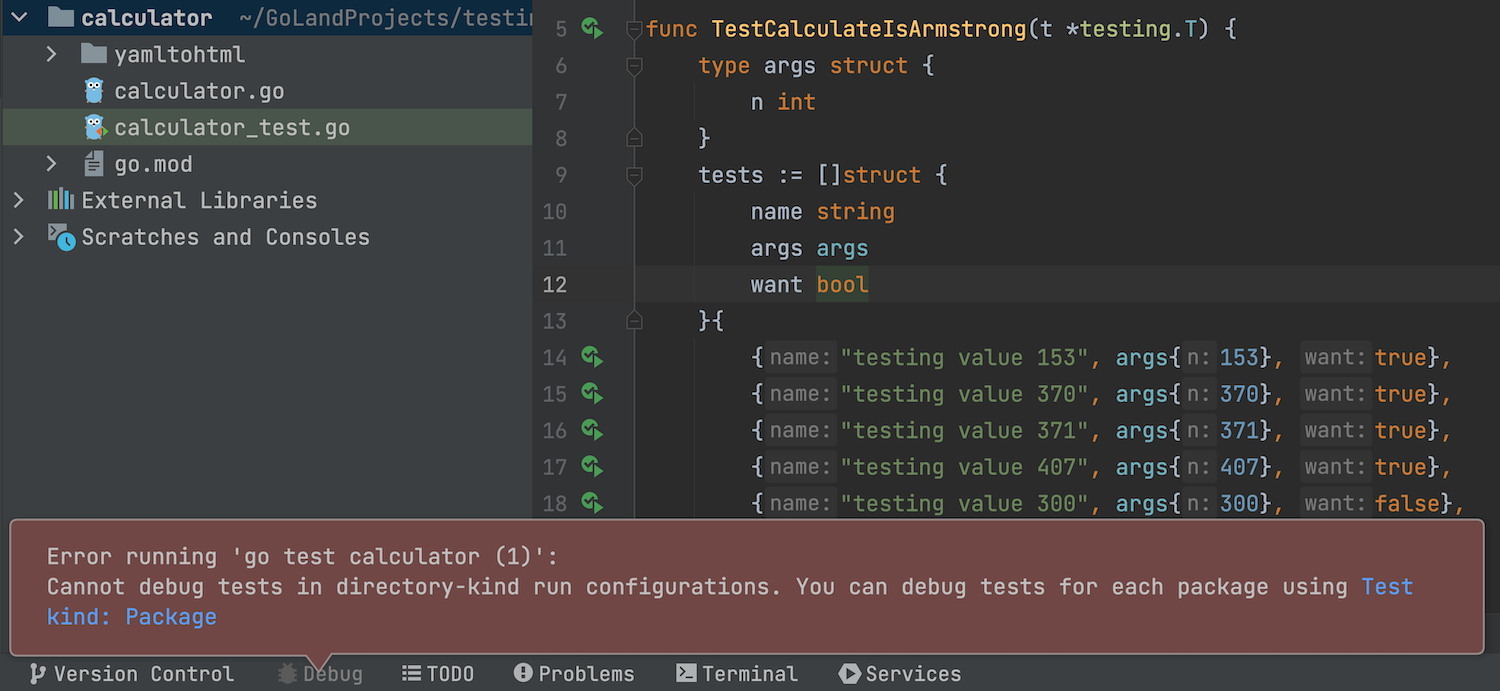Run the 'testing value 407' test gutter icon
Viewport: 1500px width, 691px height.
point(592,467)
